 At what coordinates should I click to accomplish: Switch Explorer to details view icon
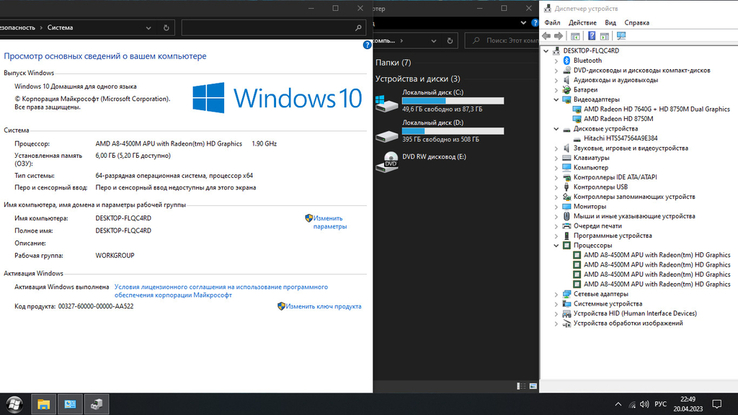point(521,386)
